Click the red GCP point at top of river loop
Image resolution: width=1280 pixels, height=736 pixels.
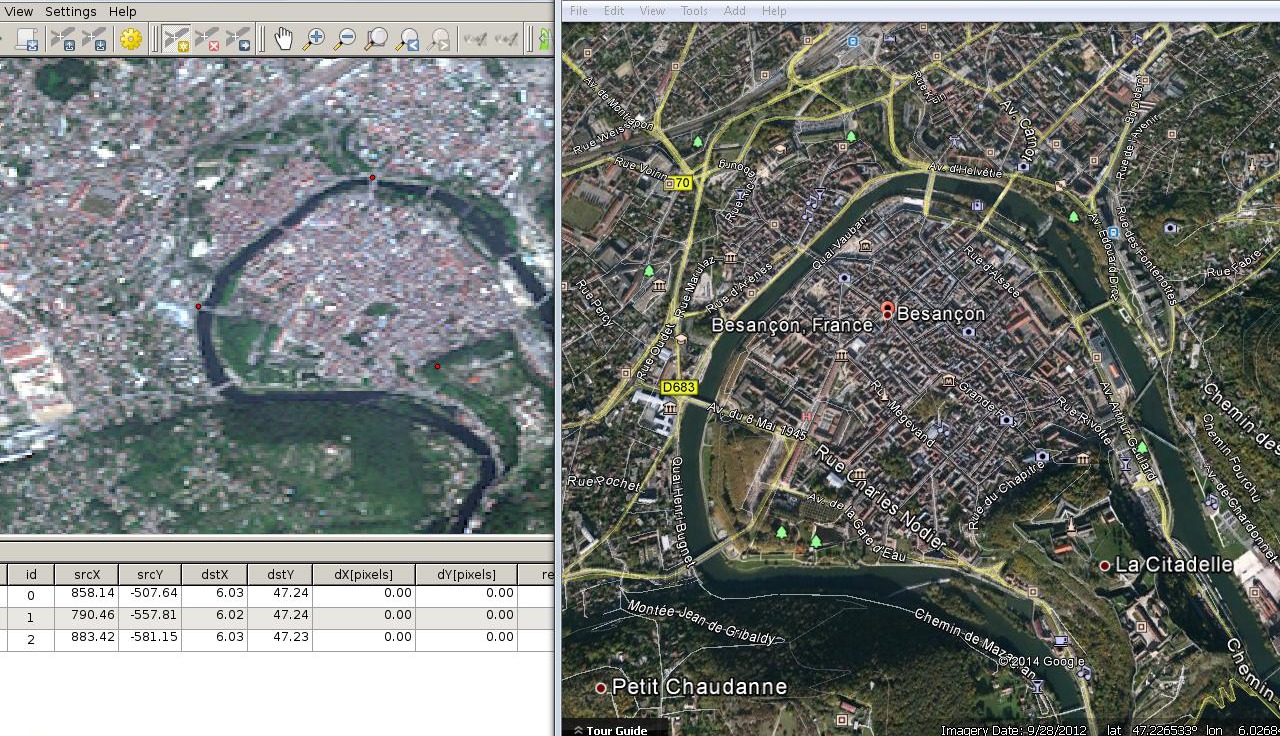point(372,178)
